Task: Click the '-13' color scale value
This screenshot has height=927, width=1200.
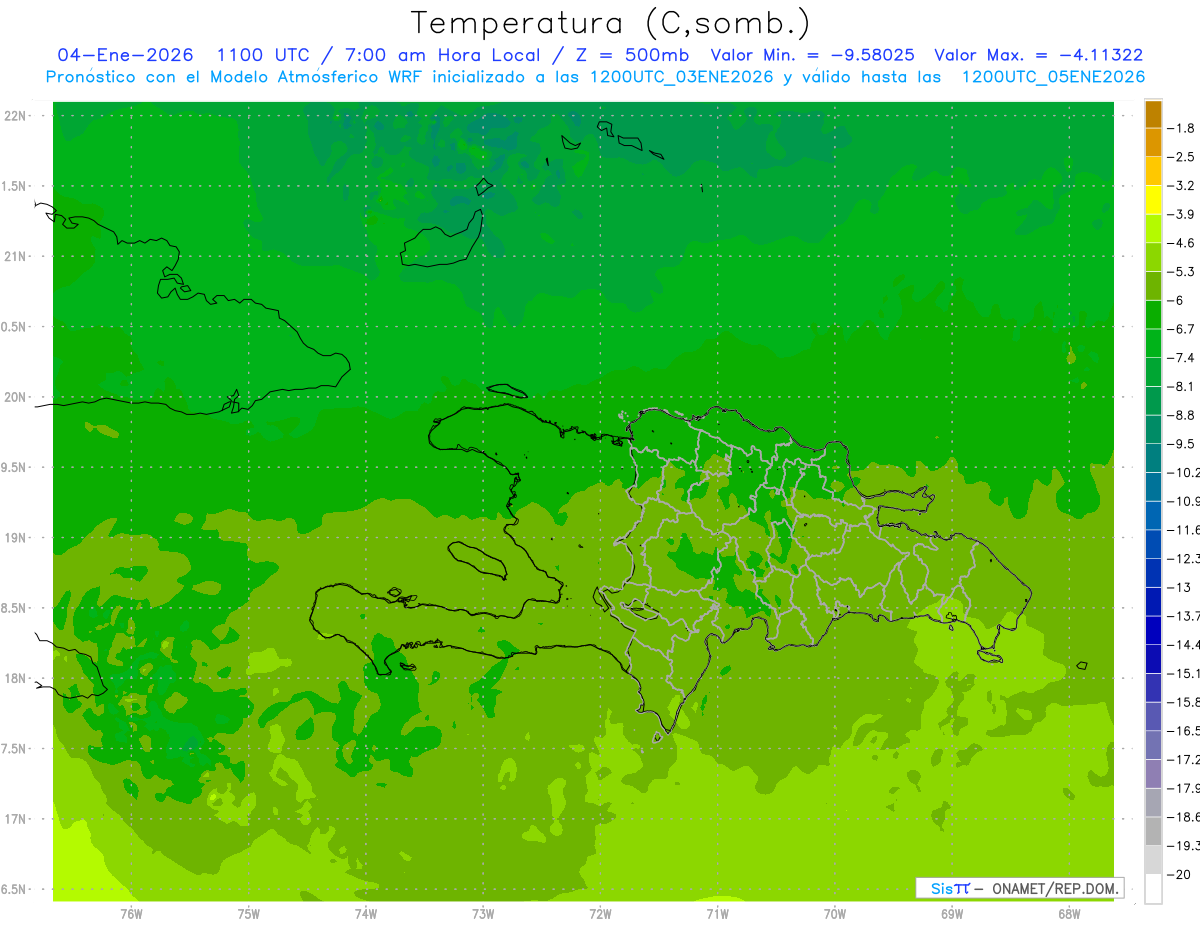Action: coord(1179,587)
